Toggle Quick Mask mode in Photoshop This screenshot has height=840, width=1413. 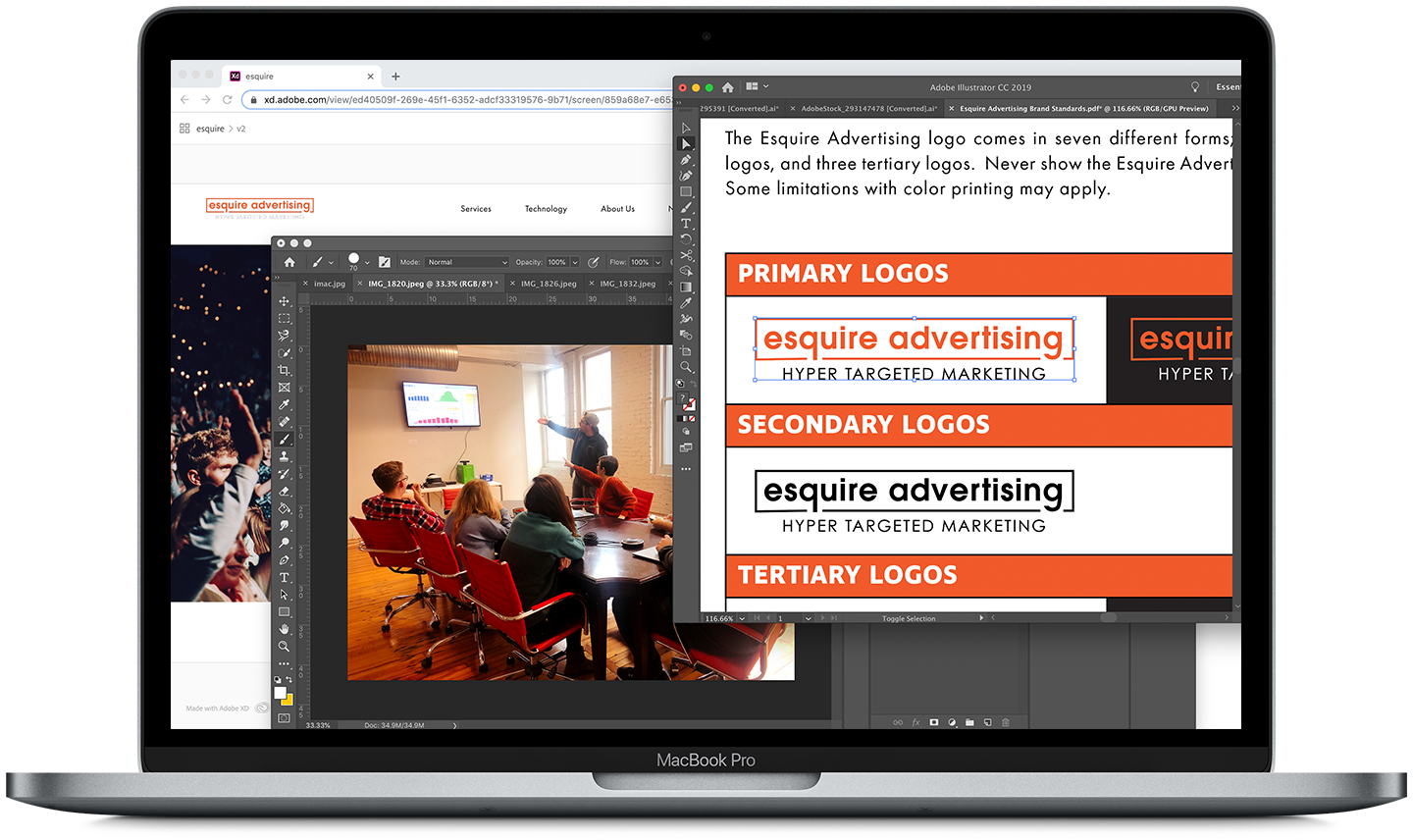(284, 718)
